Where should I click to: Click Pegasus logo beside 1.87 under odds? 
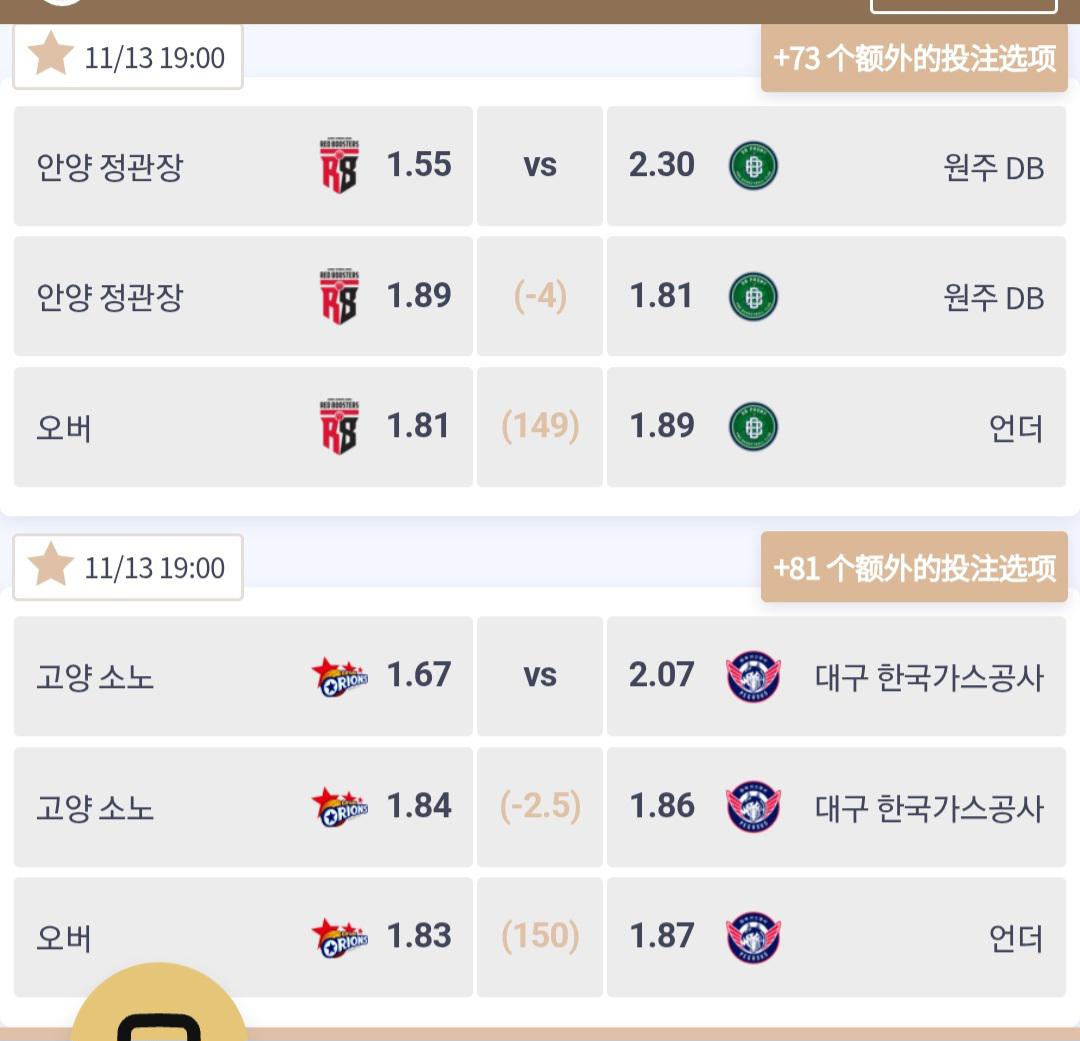[753, 937]
